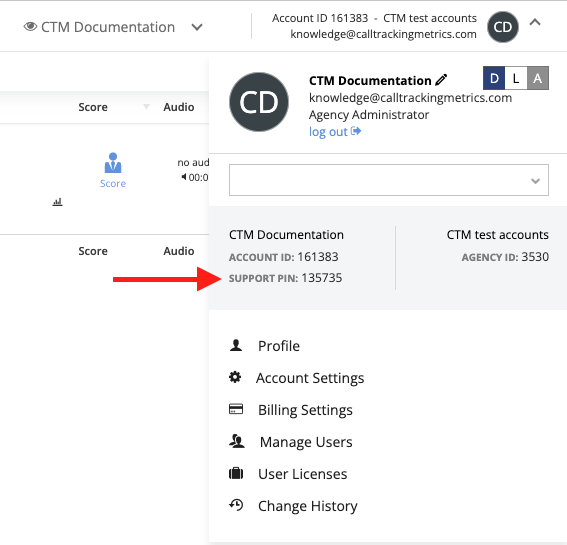
Task: Click the Profile person icon
Action: click(236, 345)
